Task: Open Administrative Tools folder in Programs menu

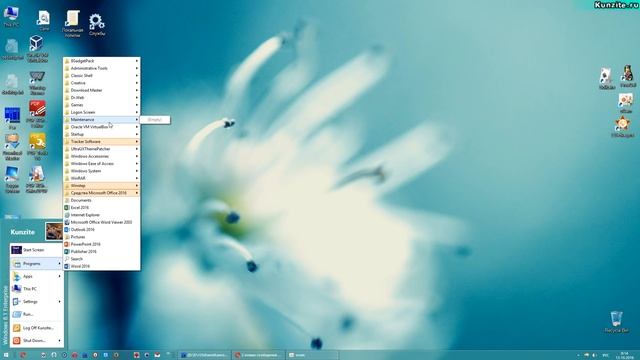Action: (x=102, y=68)
